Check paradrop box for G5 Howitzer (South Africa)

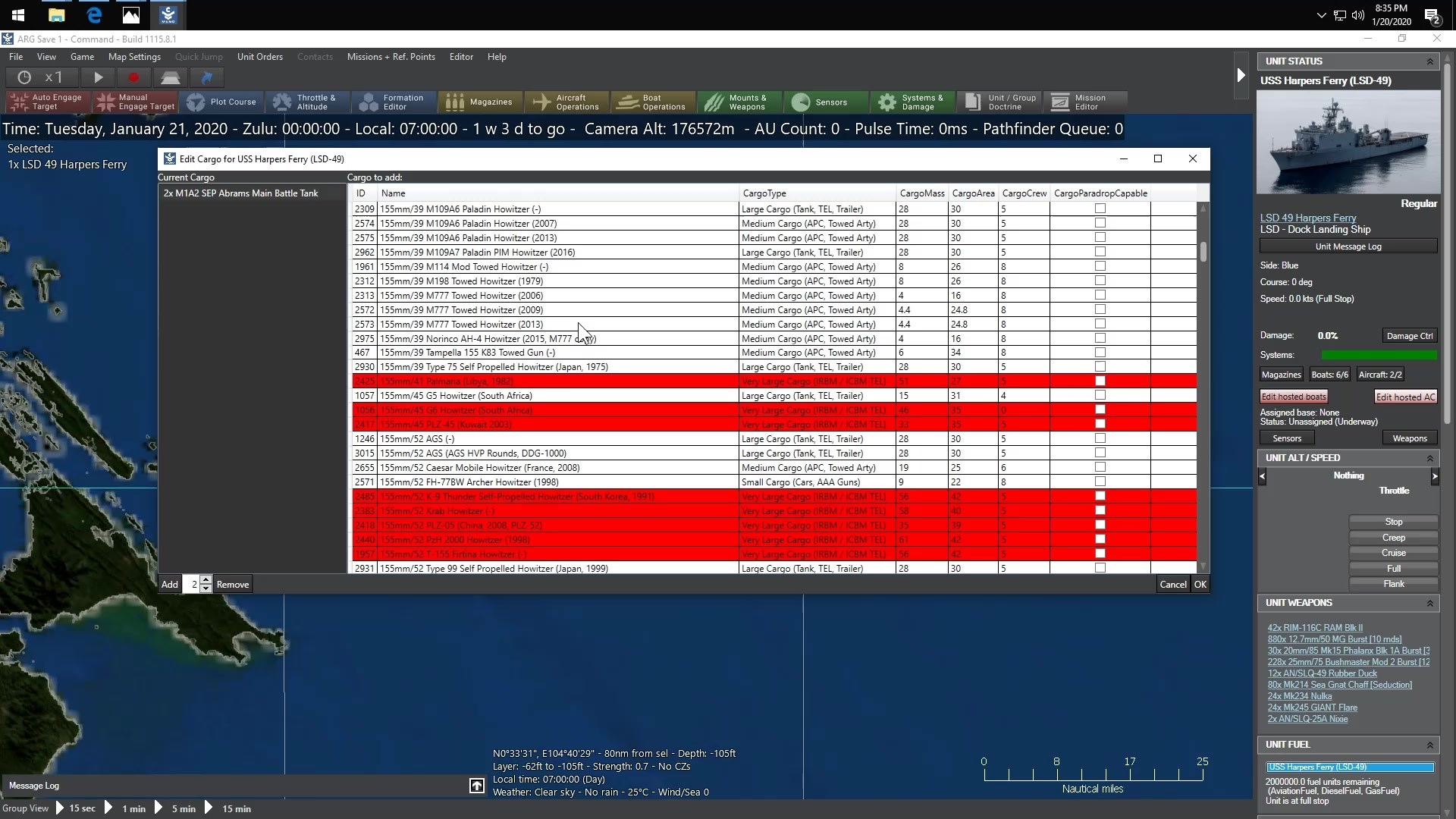click(1100, 395)
